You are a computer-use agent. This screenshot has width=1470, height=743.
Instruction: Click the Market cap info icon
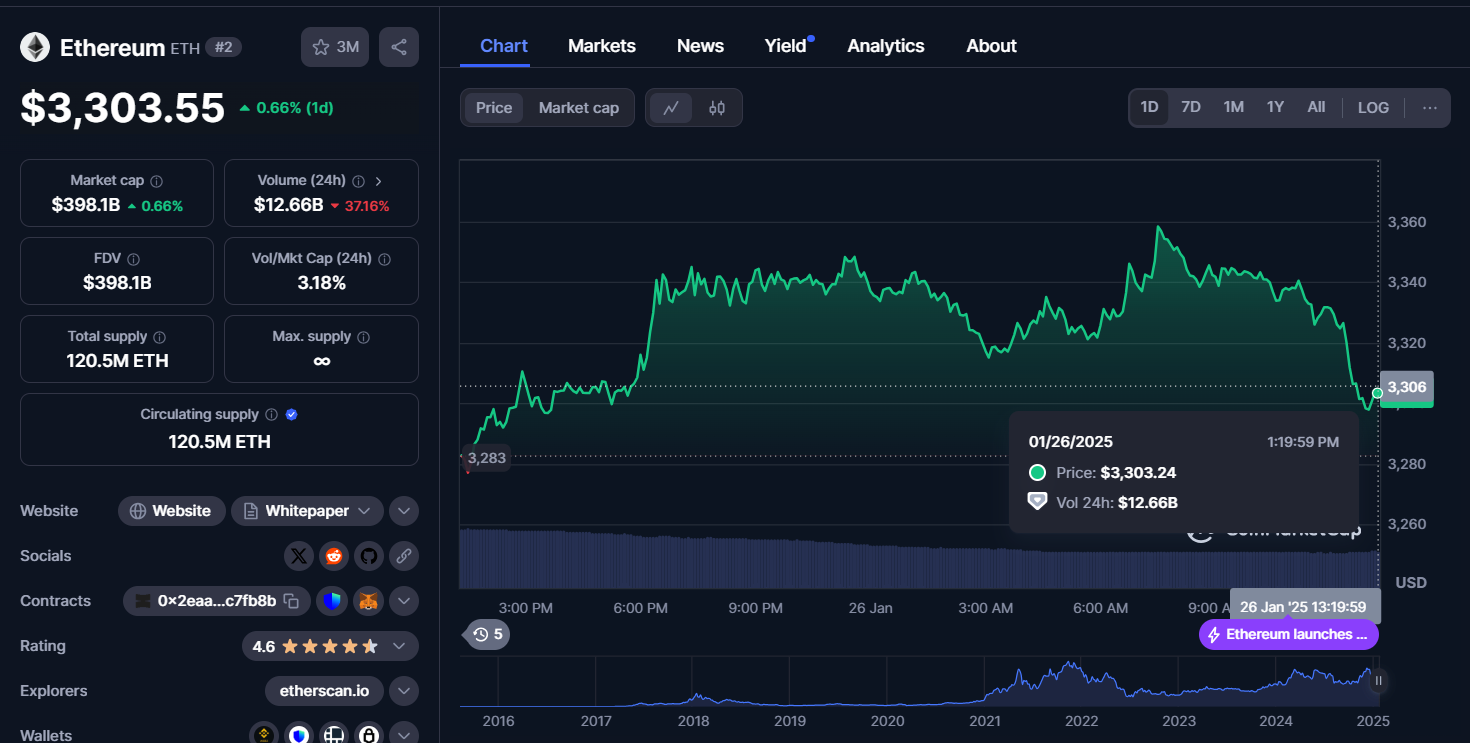(157, 181)
